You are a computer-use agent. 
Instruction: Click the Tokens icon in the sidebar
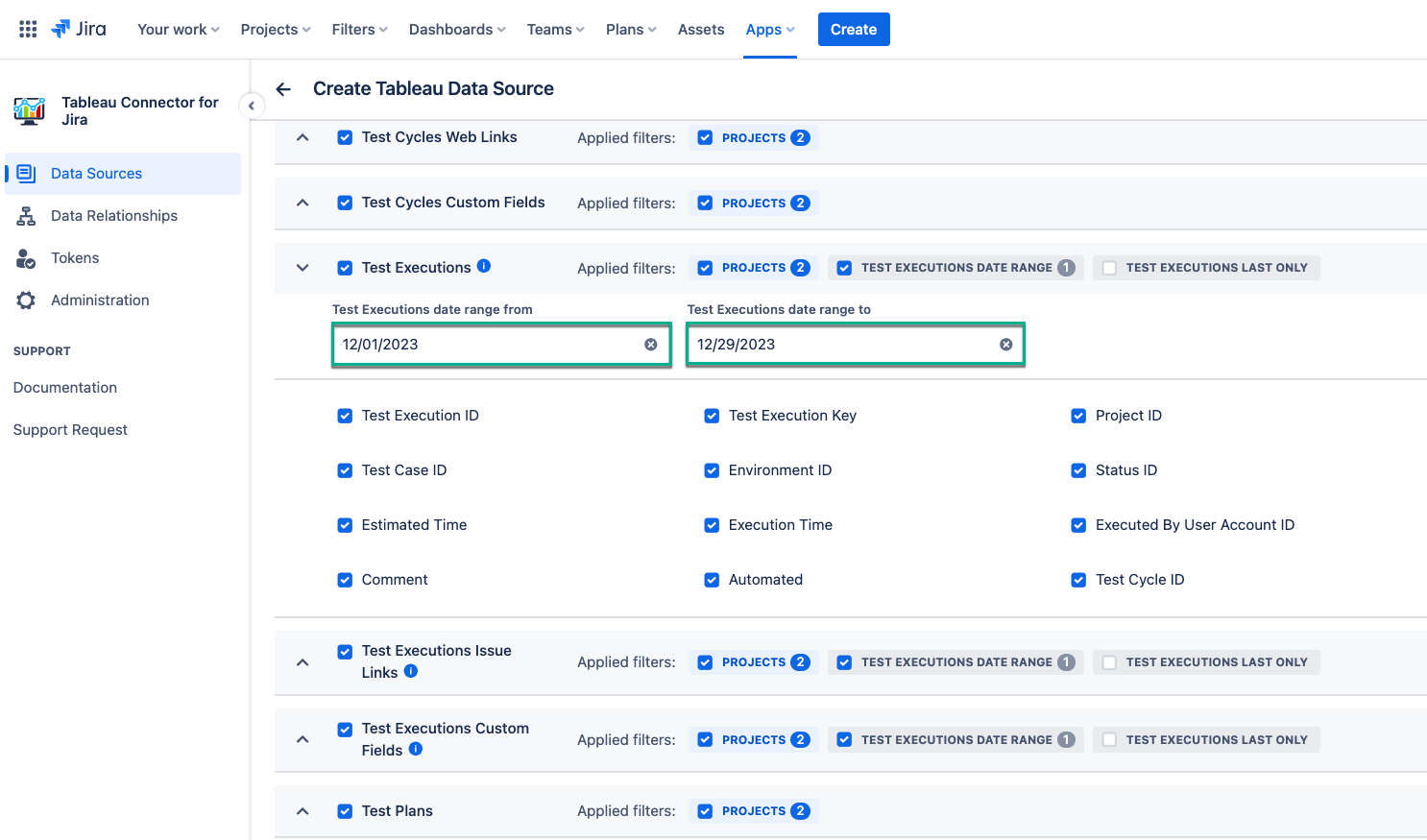click(26, 258)
